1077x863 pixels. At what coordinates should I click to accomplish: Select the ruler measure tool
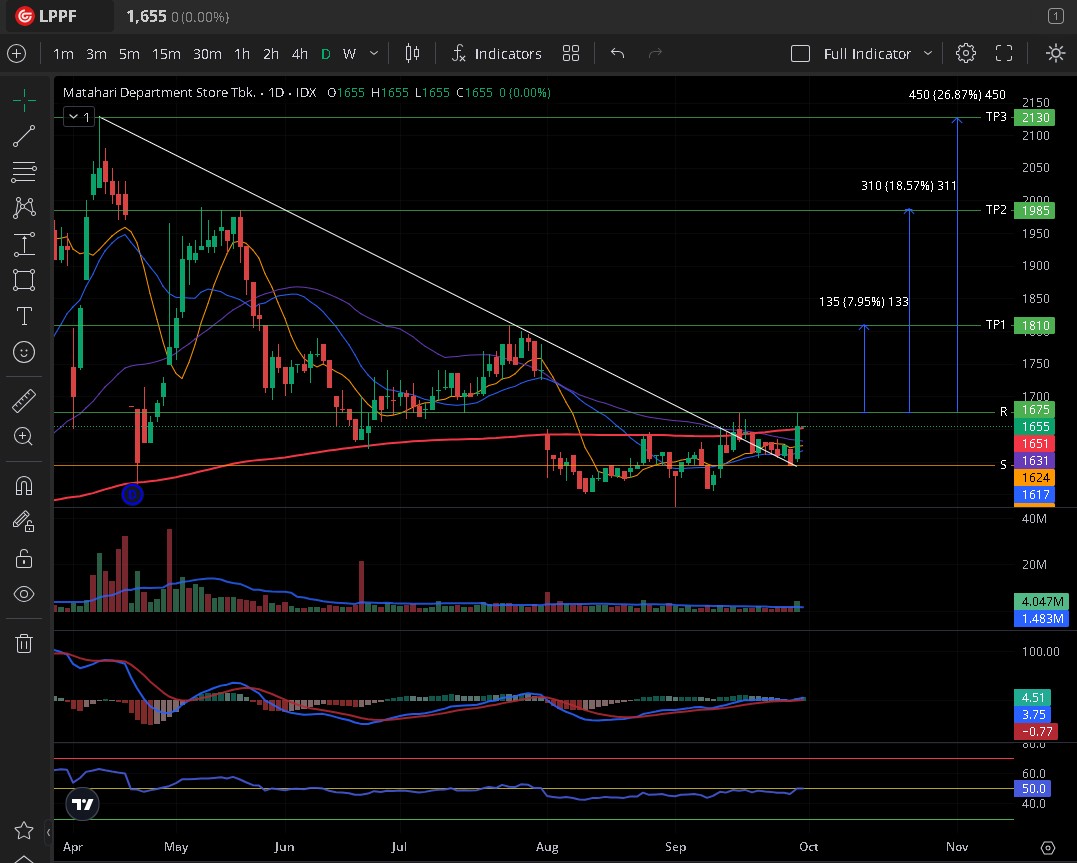point(24,402)
